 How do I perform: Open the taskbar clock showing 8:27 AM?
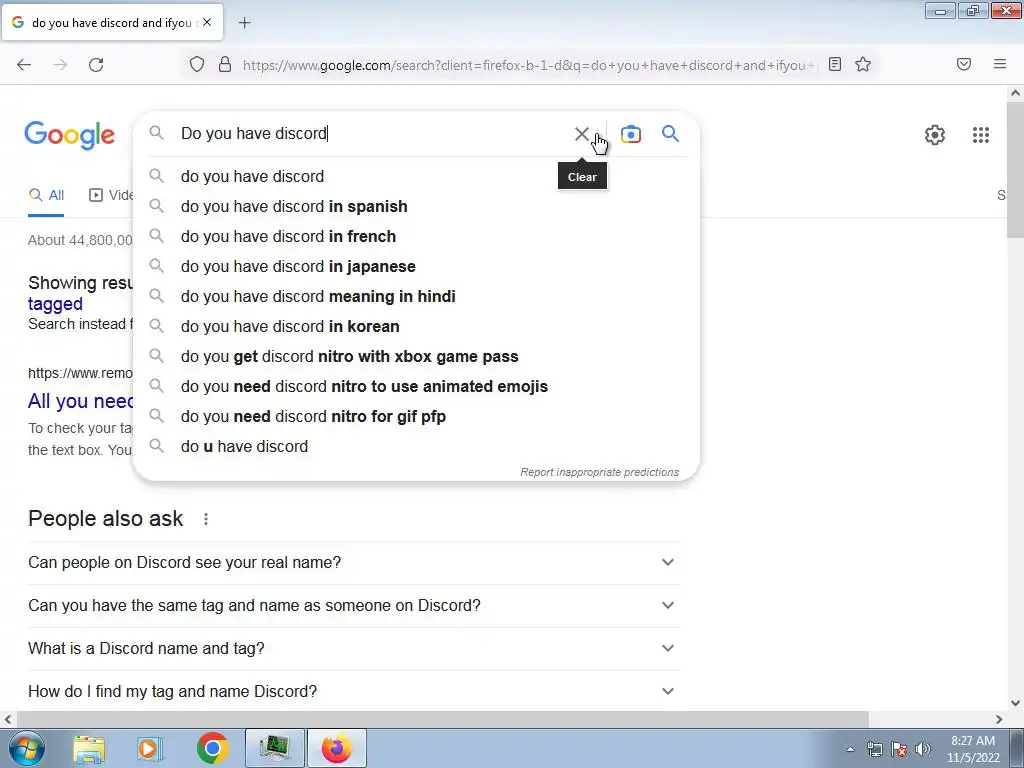coord(973,749)
